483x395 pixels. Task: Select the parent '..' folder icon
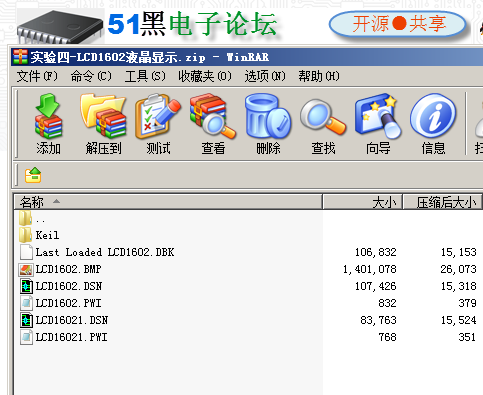pos(26,218)
